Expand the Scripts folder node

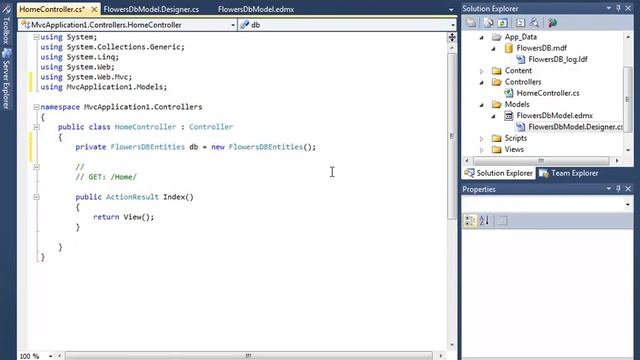[482, 138]
